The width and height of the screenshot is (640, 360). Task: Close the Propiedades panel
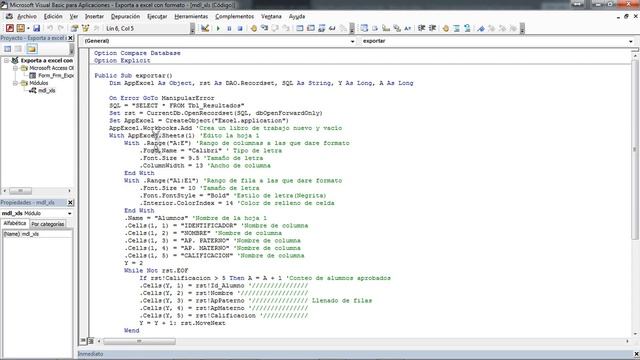tap(70, 202)
